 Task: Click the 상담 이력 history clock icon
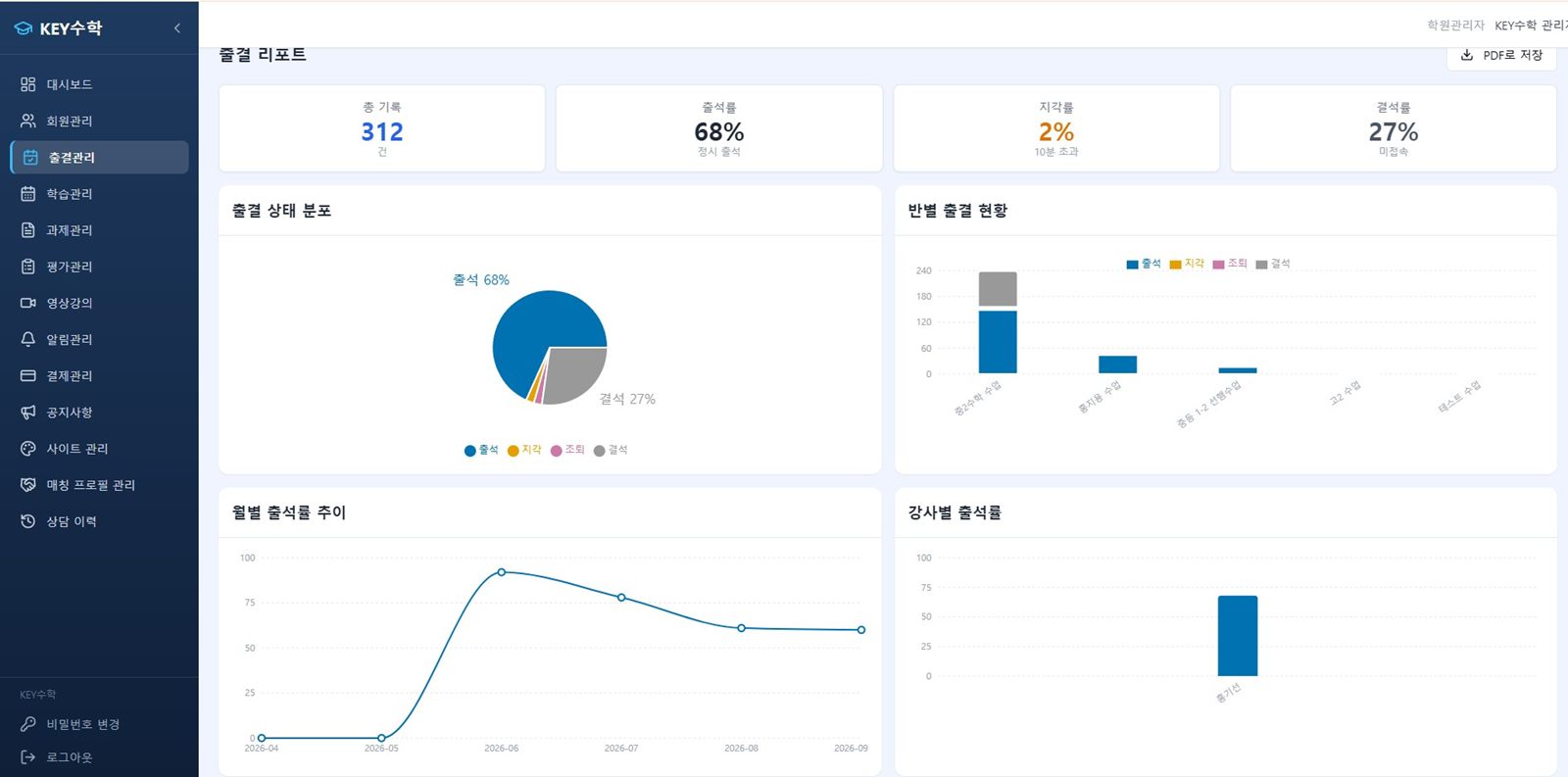[28, 521]
